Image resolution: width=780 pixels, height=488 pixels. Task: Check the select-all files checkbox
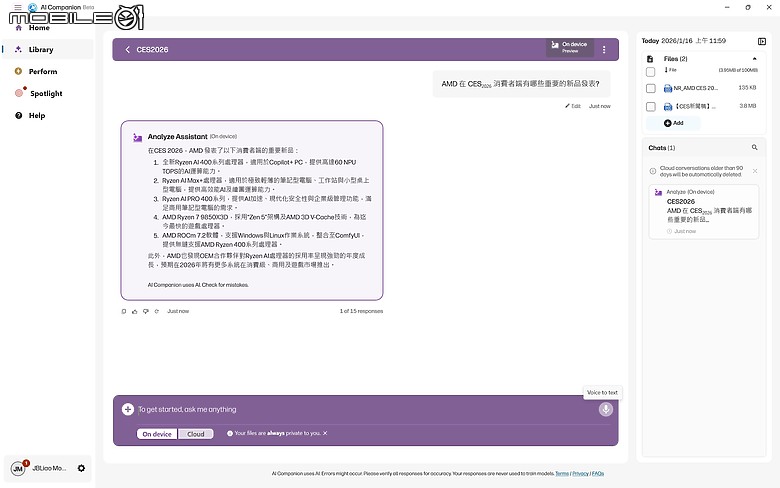tap(650, 72)
